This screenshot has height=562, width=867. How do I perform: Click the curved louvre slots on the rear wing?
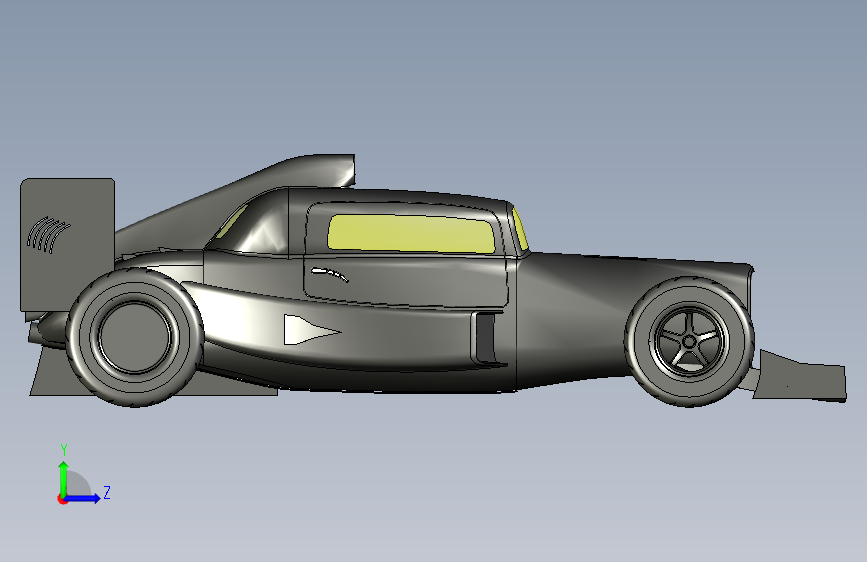(48, 235)
